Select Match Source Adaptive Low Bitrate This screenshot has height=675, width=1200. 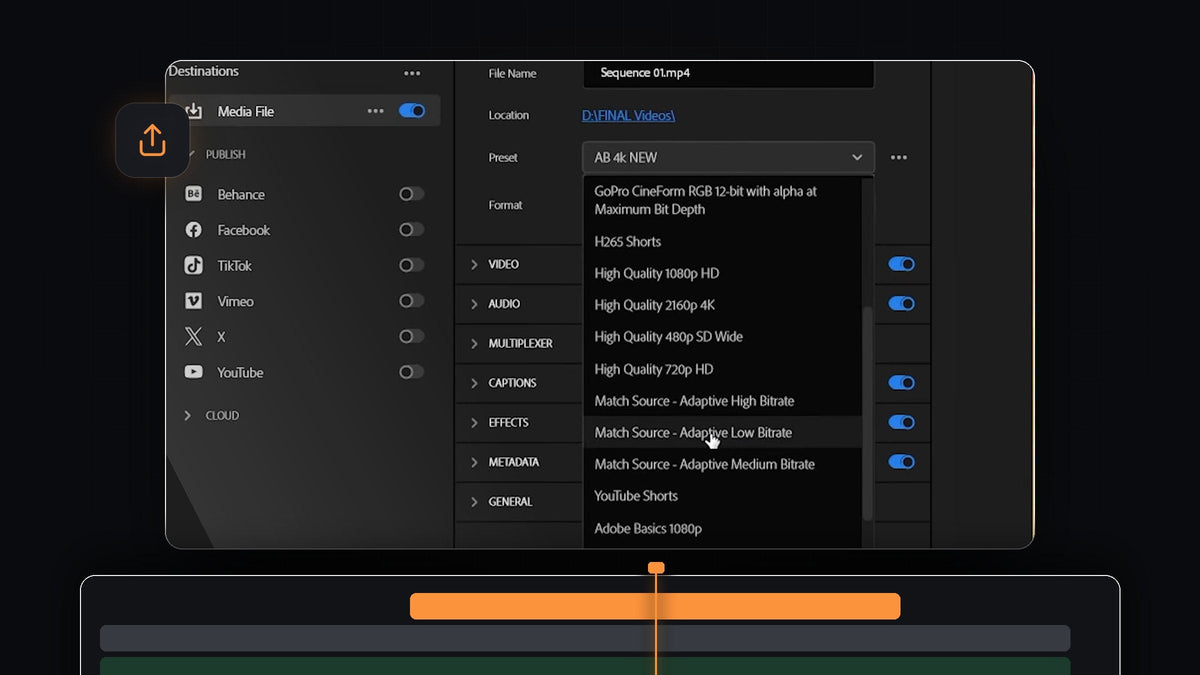pos(724,432)
